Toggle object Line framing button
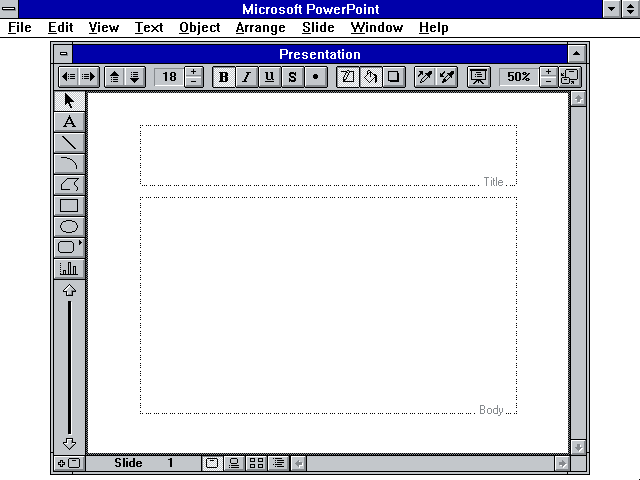The width and height of the screenshot is (640, 480). tap(347, 77)
